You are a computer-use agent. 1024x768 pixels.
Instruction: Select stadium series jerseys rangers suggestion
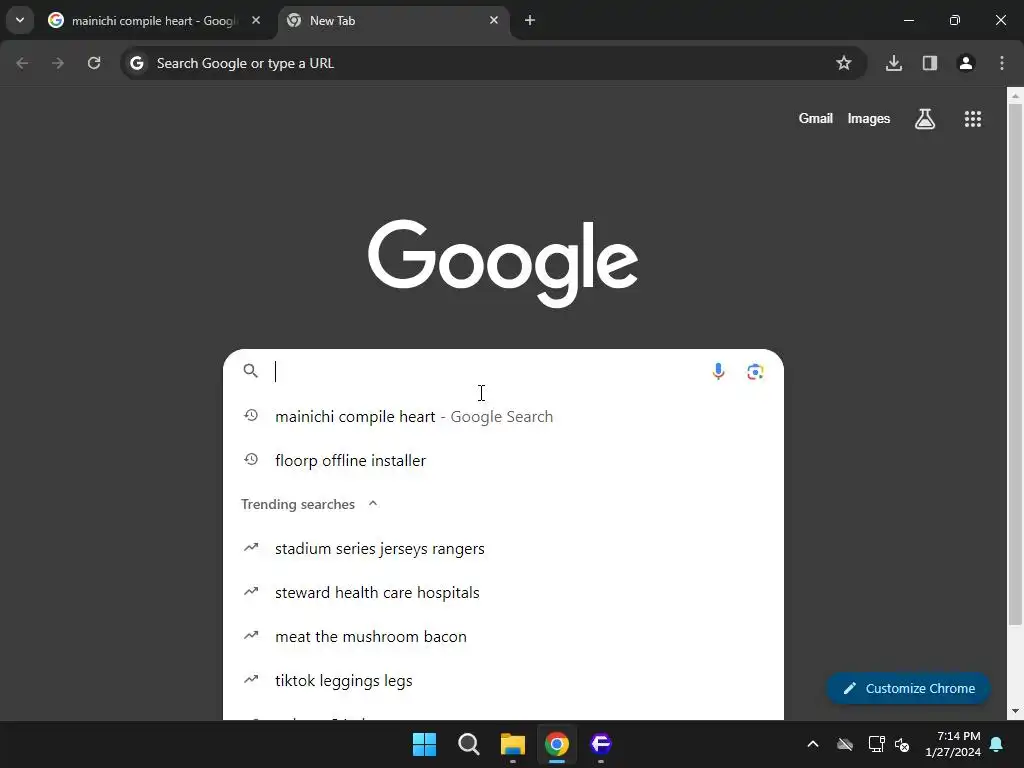tap(503, 549)
